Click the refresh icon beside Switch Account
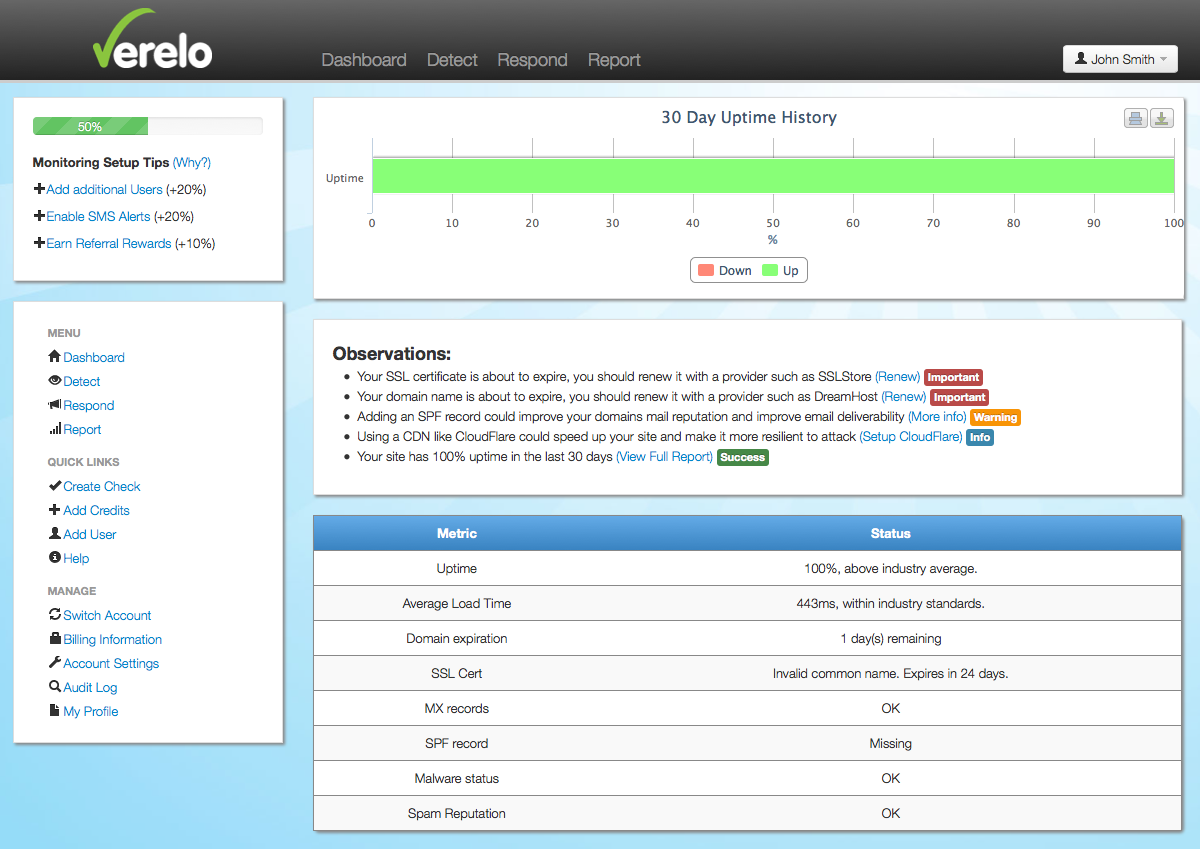The height and width of the screenshot is (849, 1200). 55,615
